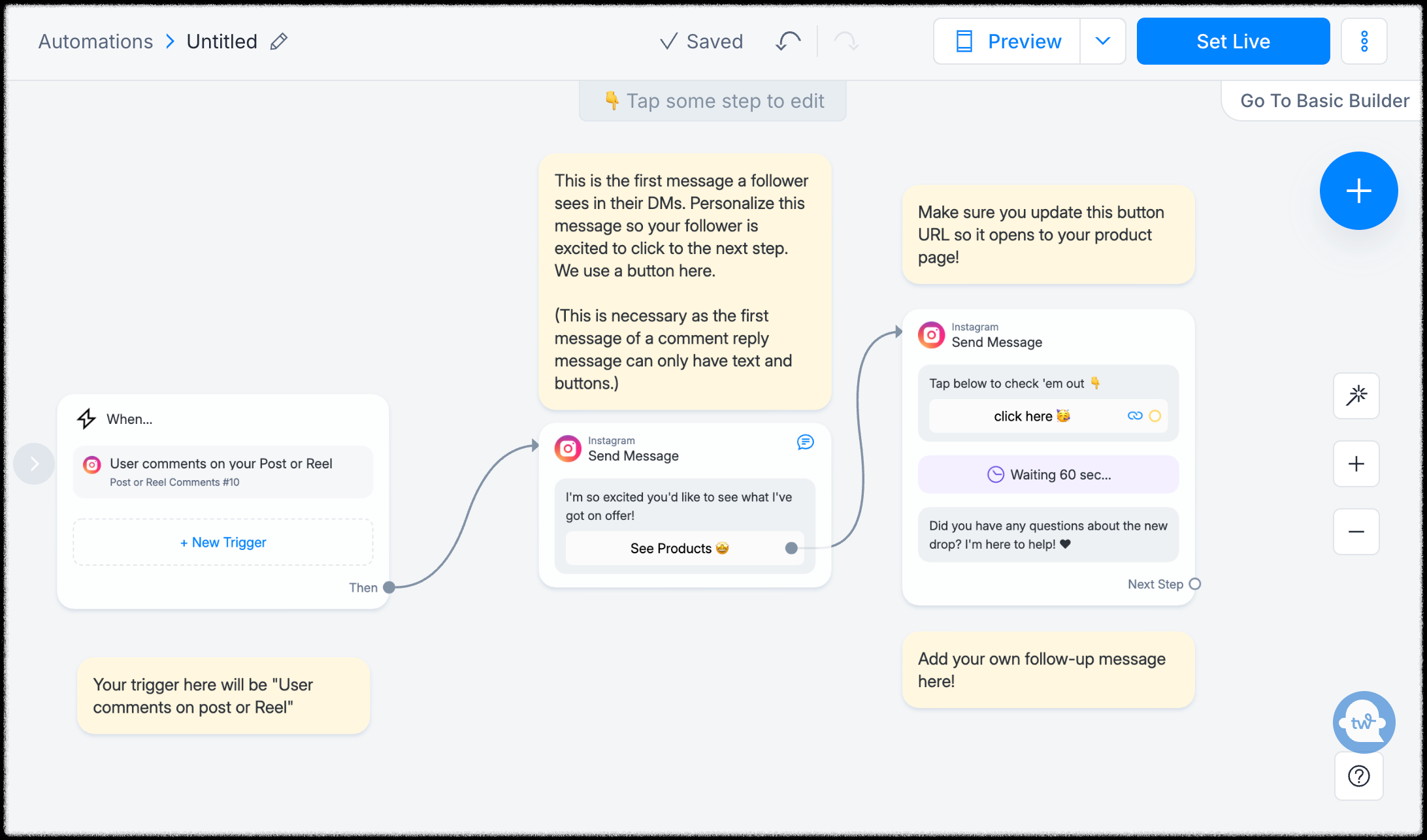Select the Waiting 60 sec delay block
The image size is (1427, 840).
click(1048, 475)
